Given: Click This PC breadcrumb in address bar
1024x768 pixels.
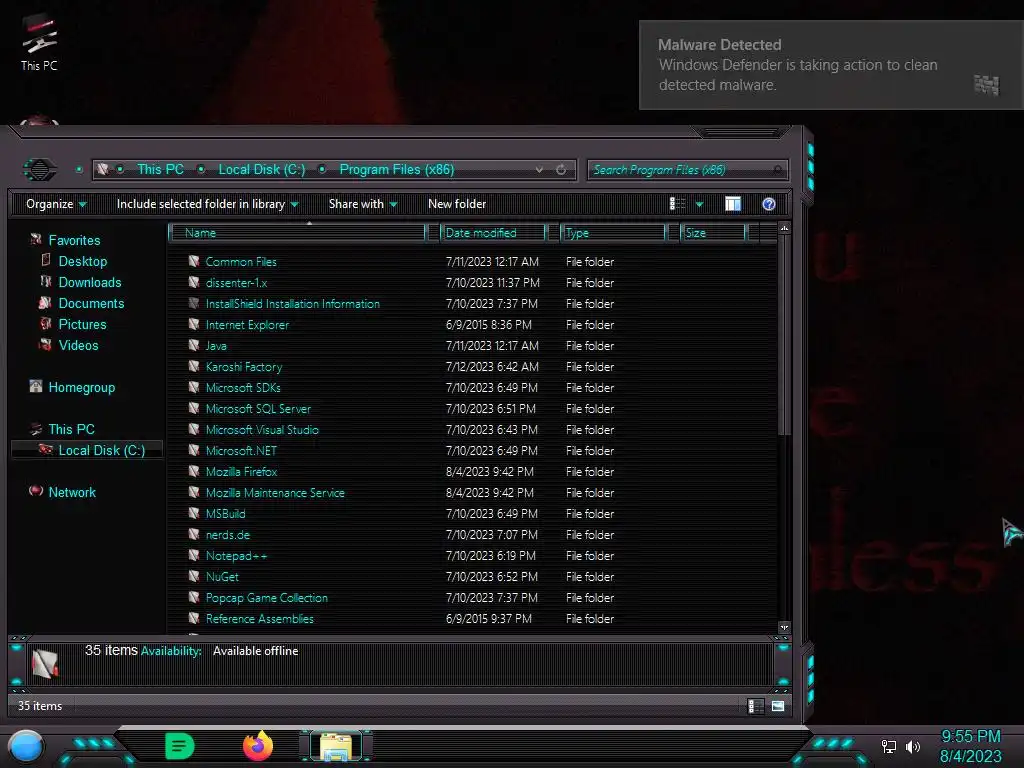Looking at the screenshot, I should pos(160,170).
